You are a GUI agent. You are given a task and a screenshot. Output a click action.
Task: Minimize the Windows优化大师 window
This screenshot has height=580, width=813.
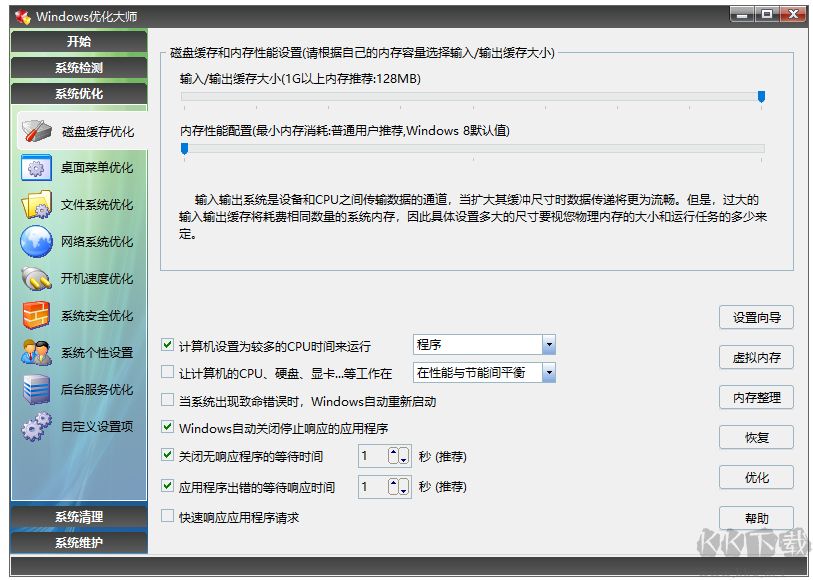click(742, 15)
